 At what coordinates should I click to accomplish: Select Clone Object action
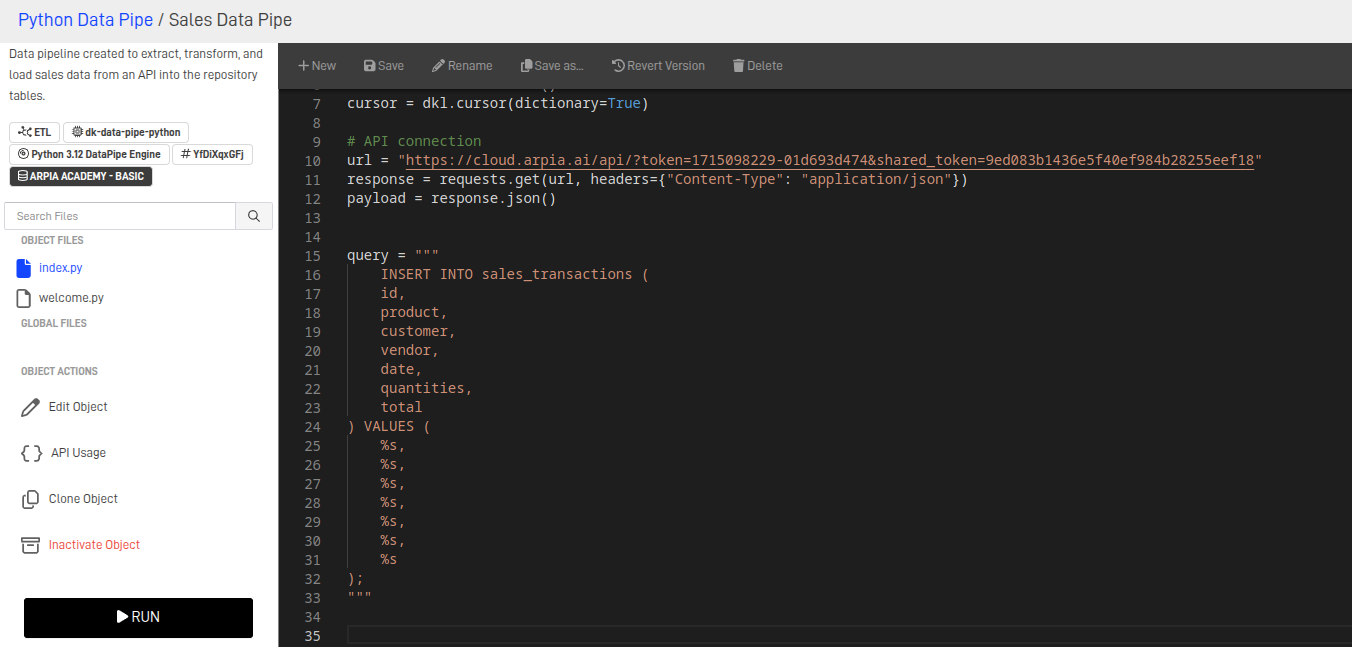point(83,499)
